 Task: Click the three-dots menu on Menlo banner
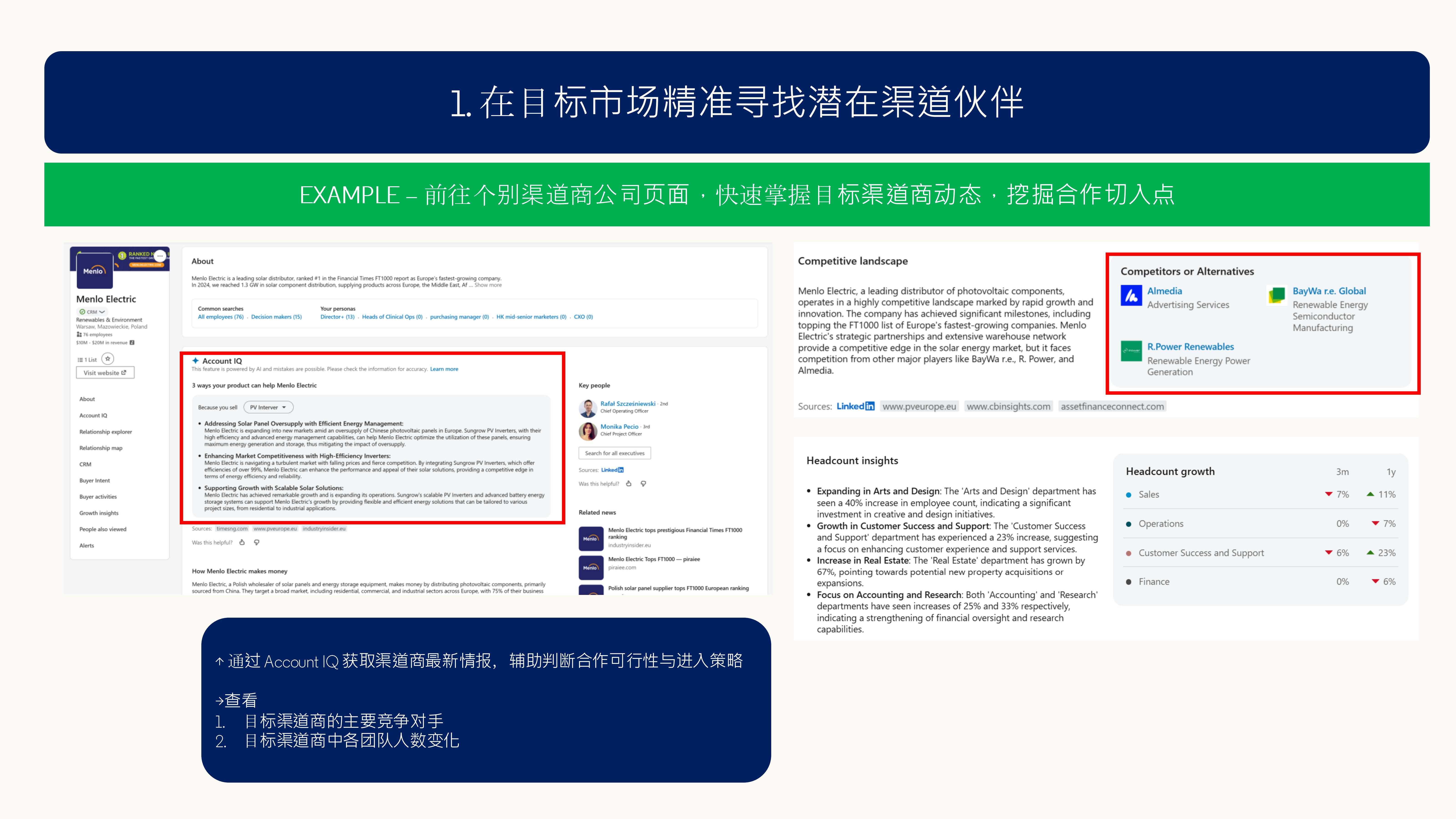point(160,255)
